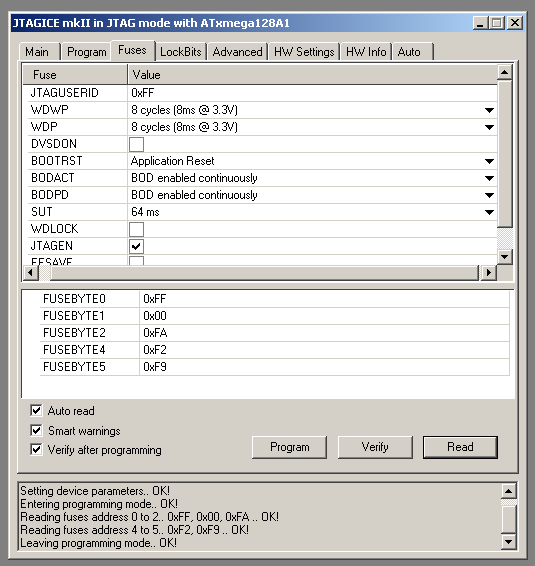Uncheck the JTAGEN fuse checkbox
The width and height of the screenshot is (535, 566).
tap(136, 246)
